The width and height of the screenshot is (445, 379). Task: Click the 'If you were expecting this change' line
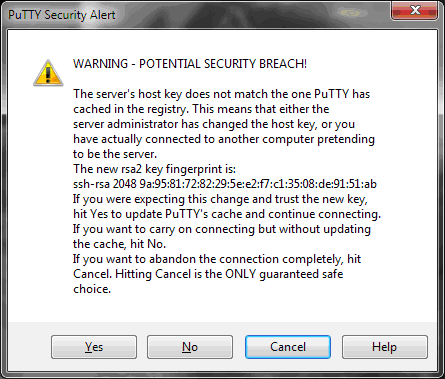click(220, 199)
